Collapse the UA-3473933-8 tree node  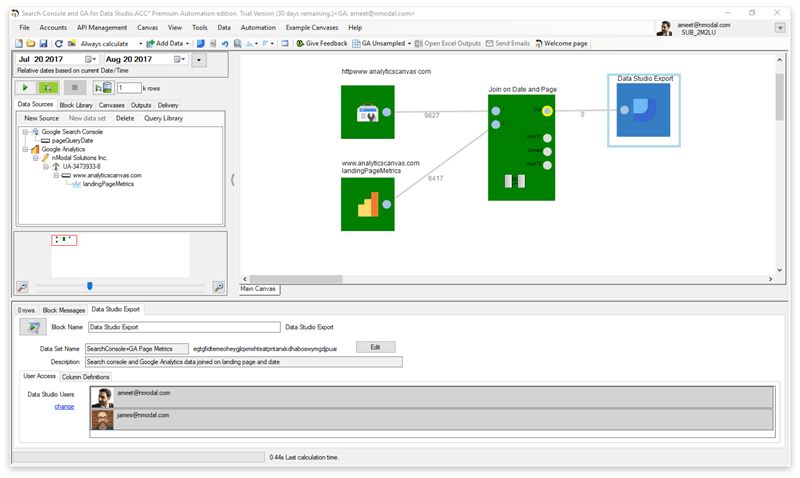tap(45, 167)
